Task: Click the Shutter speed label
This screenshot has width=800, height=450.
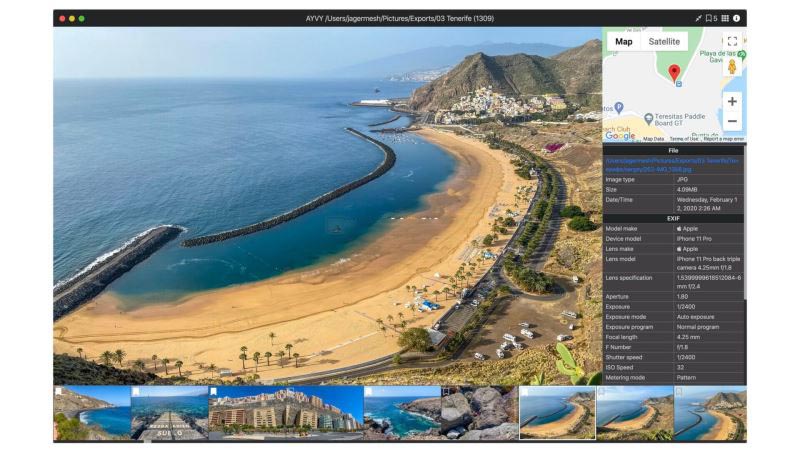Action: click(x=623, y=357)
